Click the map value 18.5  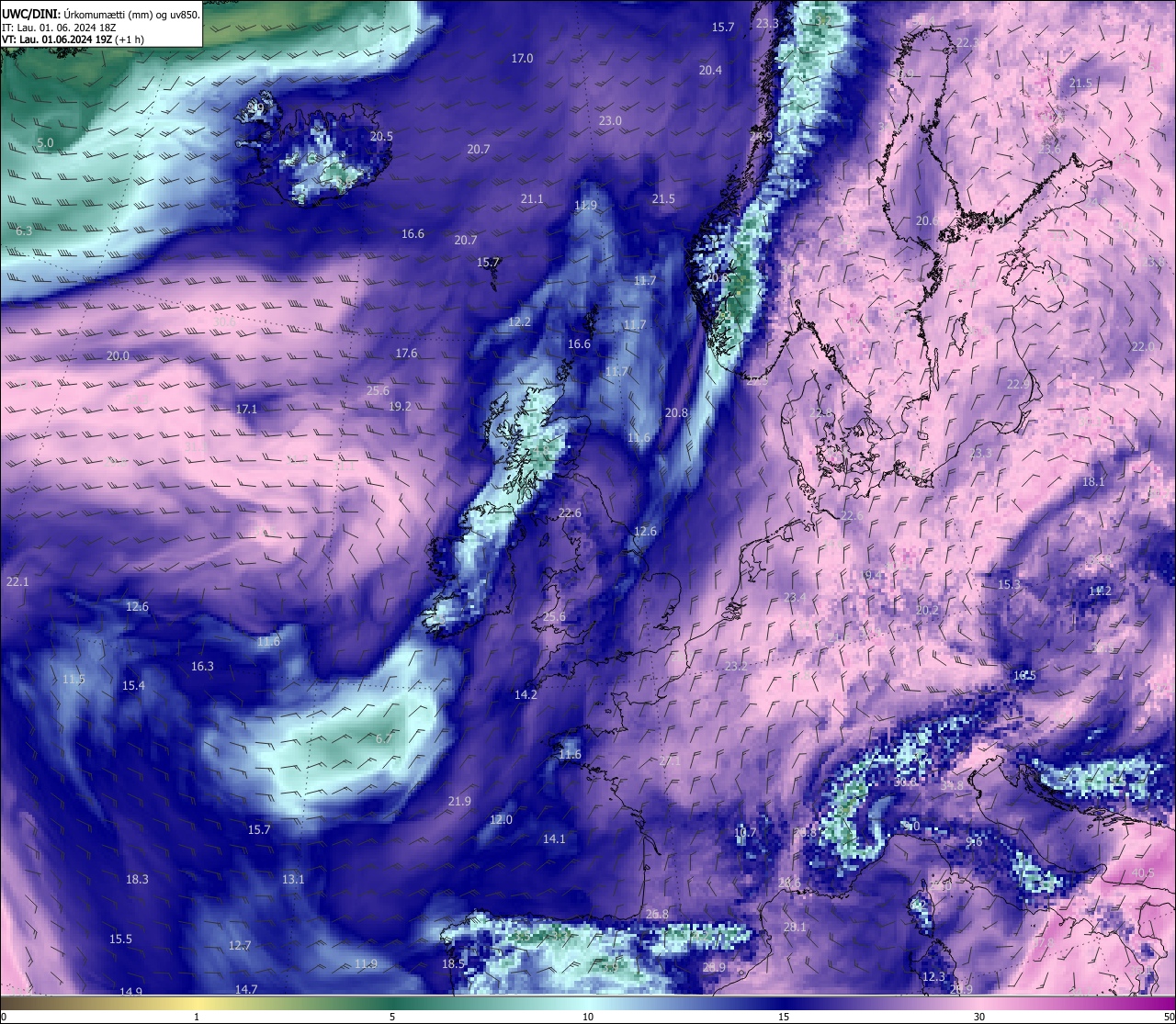click(x=453, y=964)
